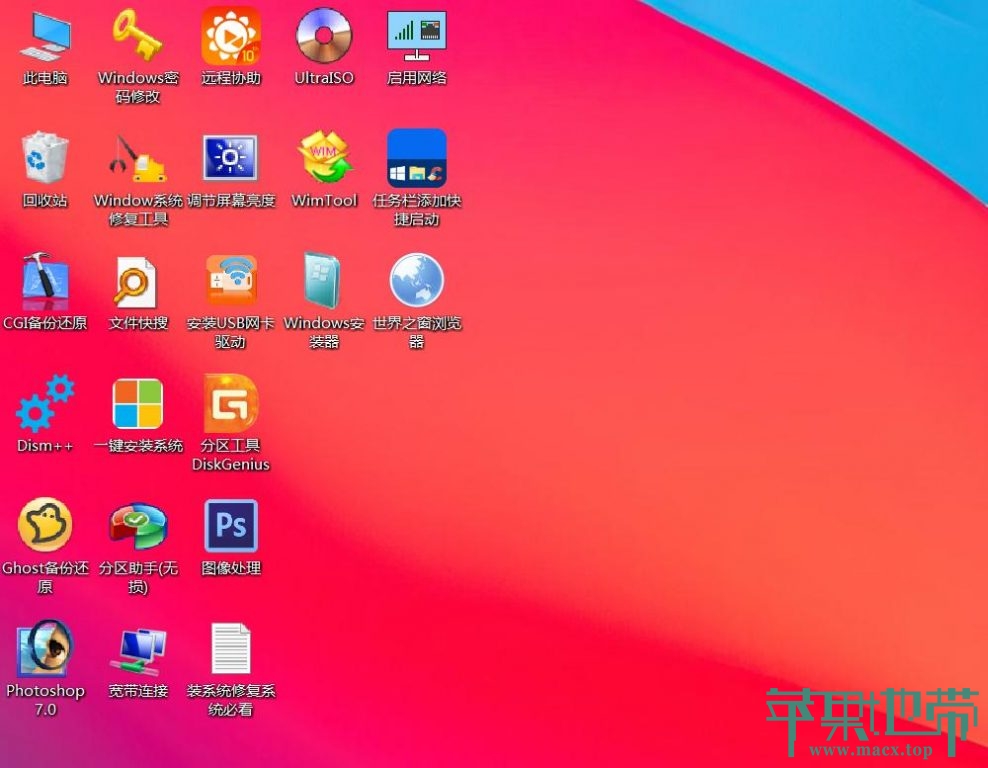Click the 分区工具 DiskGenius icon
Image resolution: width=988 pixels, height=768 pixels.
click(231, 405)
